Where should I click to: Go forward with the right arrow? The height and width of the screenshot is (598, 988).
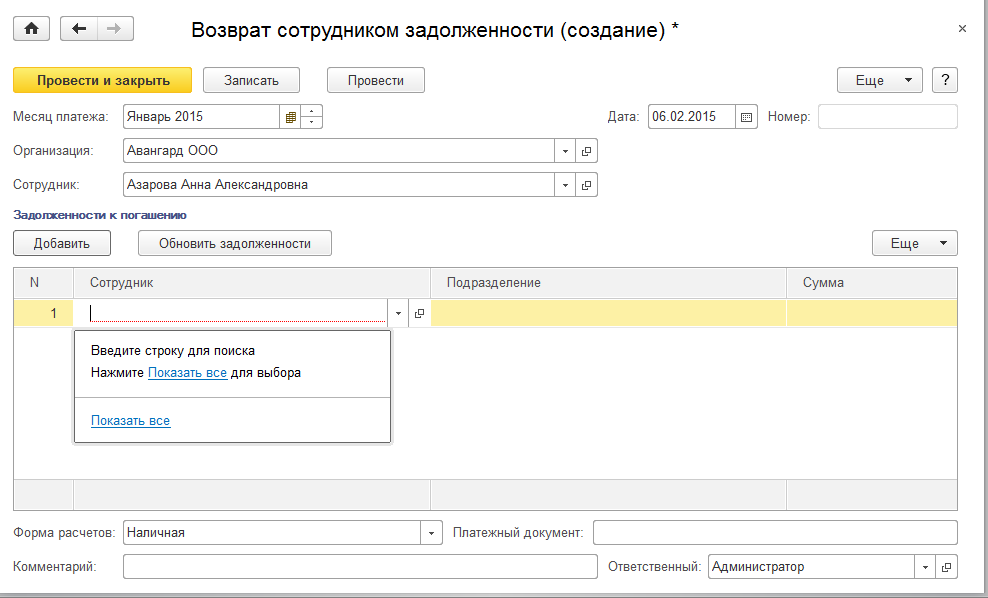pos(113,29)
